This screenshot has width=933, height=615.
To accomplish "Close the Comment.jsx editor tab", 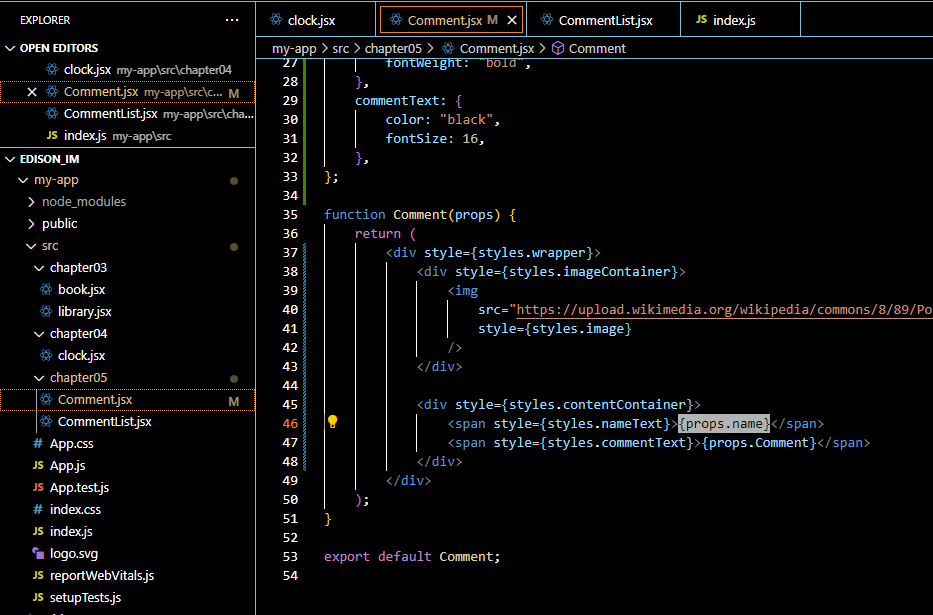I will click(512, 20).
